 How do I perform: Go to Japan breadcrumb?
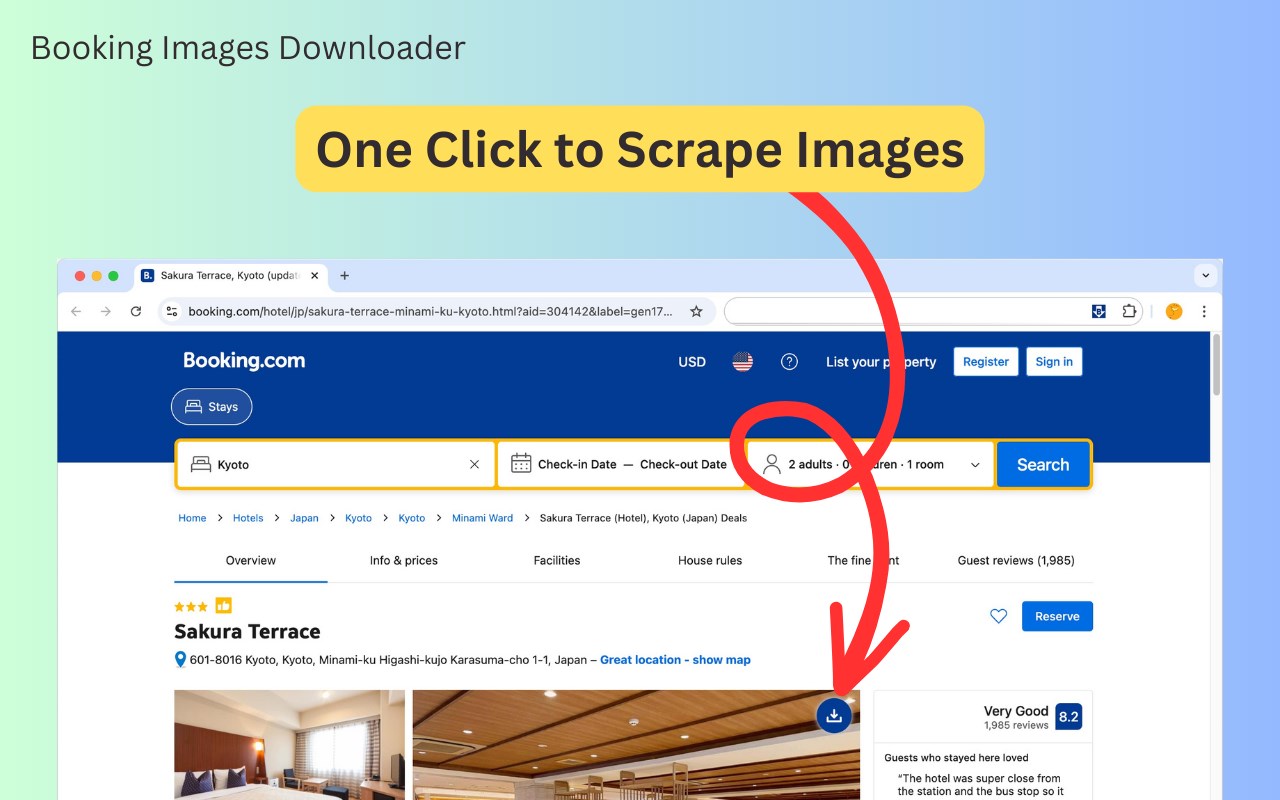[304, 518]
